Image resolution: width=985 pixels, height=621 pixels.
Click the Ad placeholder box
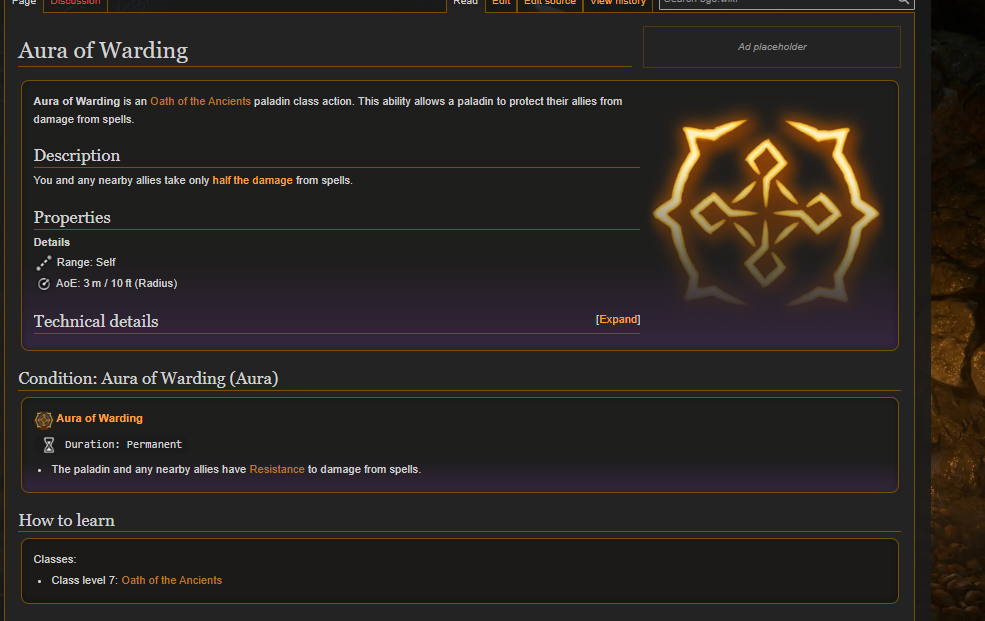tap(771, 47)
